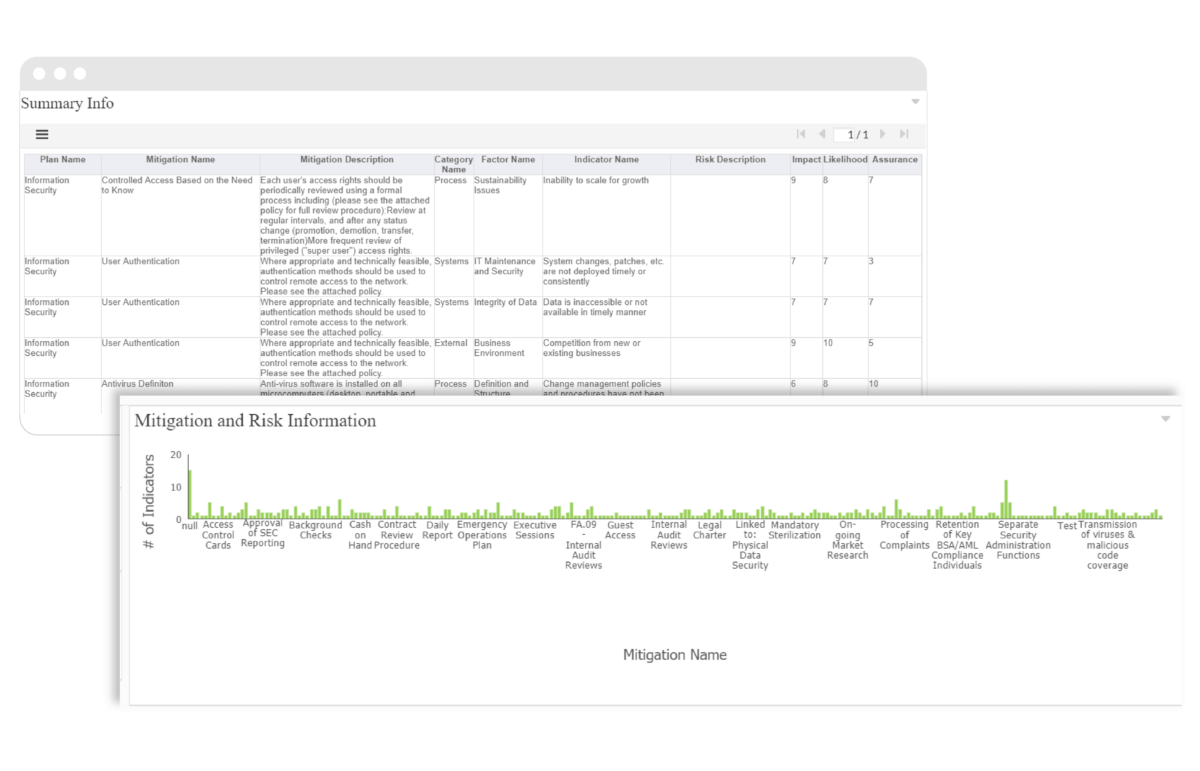Screen dimensions: 1200x771
Task: Click the Mitigation and Risk Information panel title
Action: 255,421
